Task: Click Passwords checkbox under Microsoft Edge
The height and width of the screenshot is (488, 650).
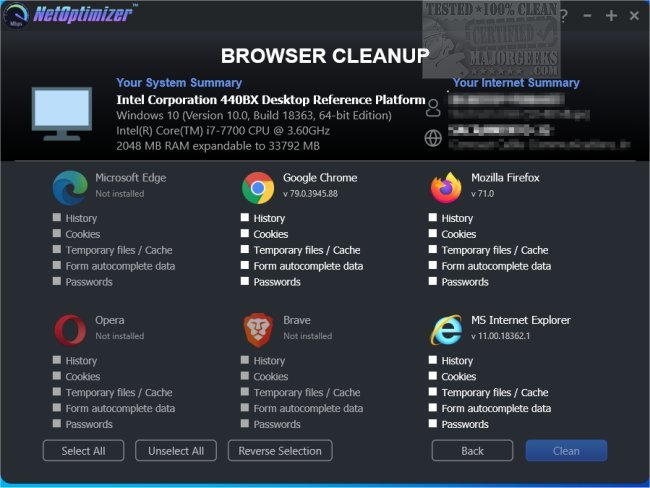Action: [57, 281]
